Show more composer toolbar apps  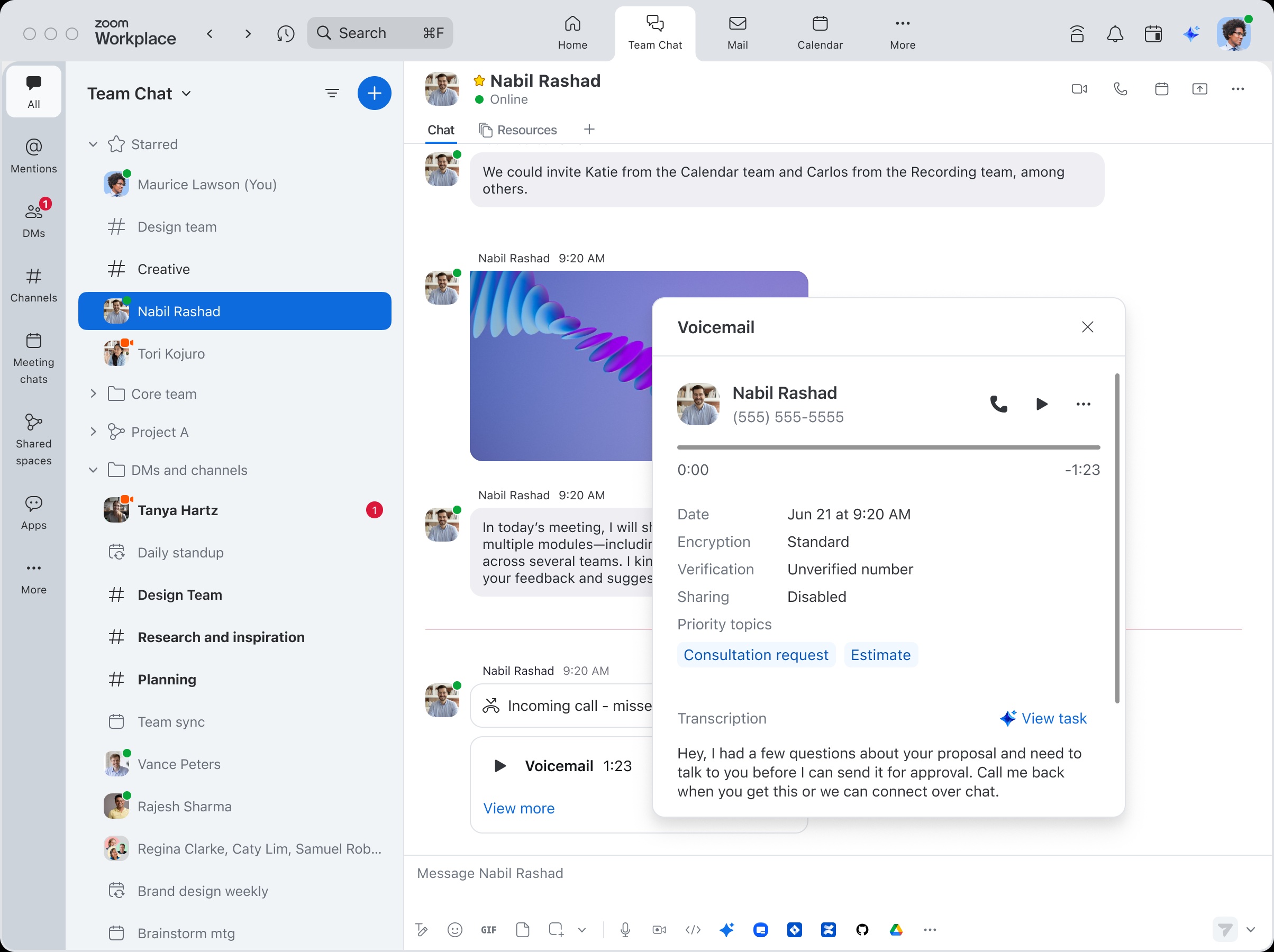click(x=930, y=930)
